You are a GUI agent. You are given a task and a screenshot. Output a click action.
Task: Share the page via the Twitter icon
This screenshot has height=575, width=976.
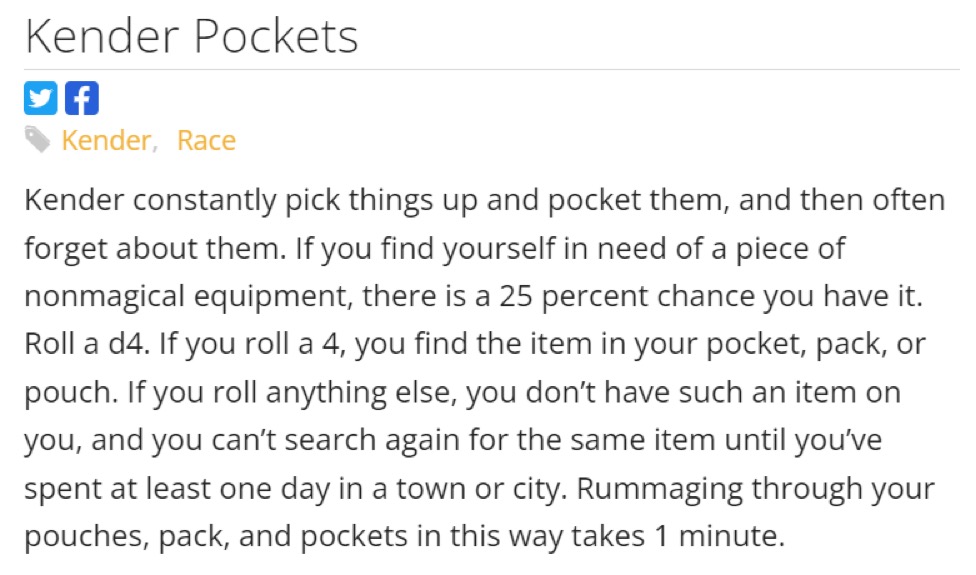pos(40,98)
